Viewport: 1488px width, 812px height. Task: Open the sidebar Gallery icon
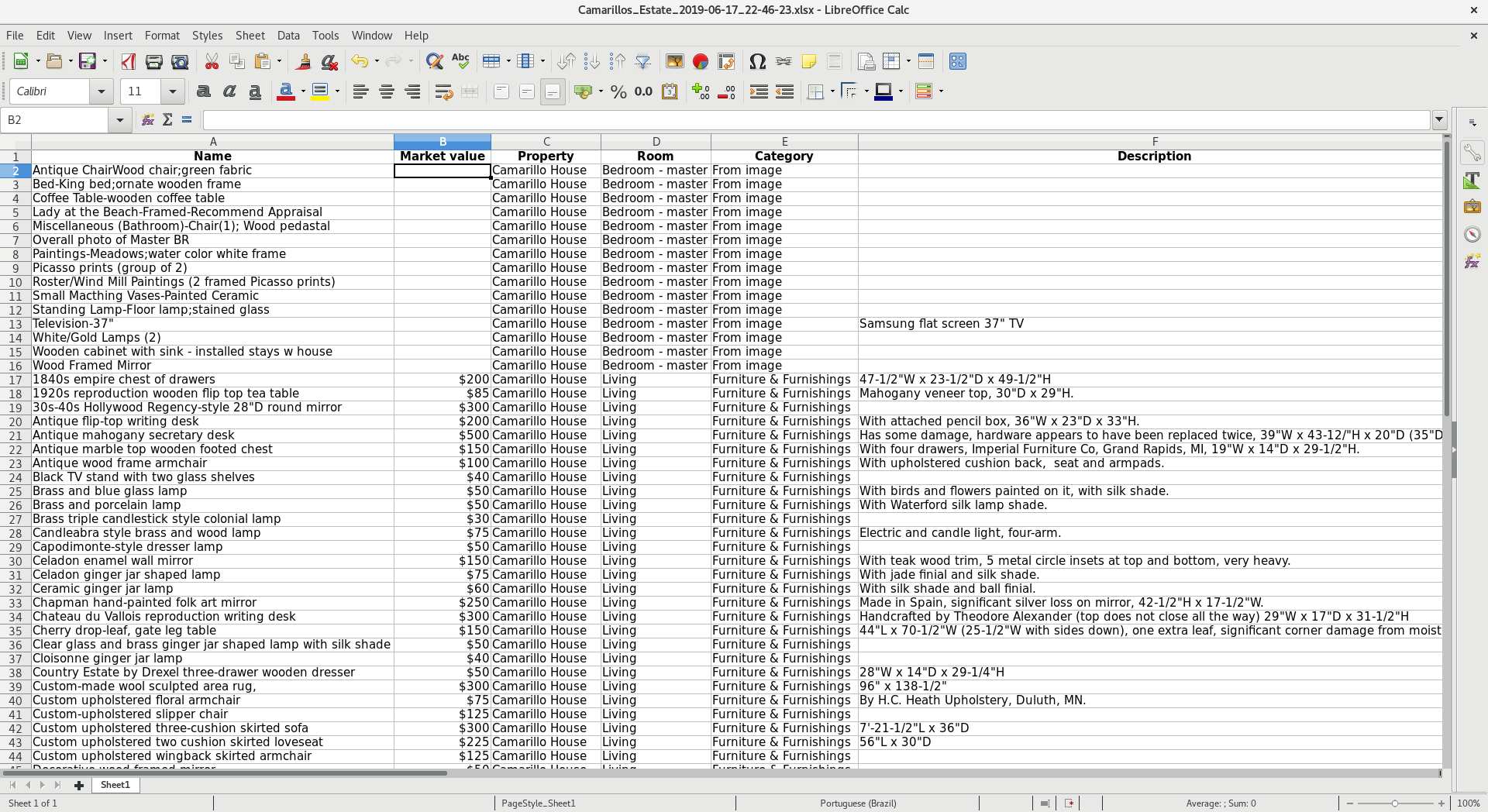coord(1472,207)
